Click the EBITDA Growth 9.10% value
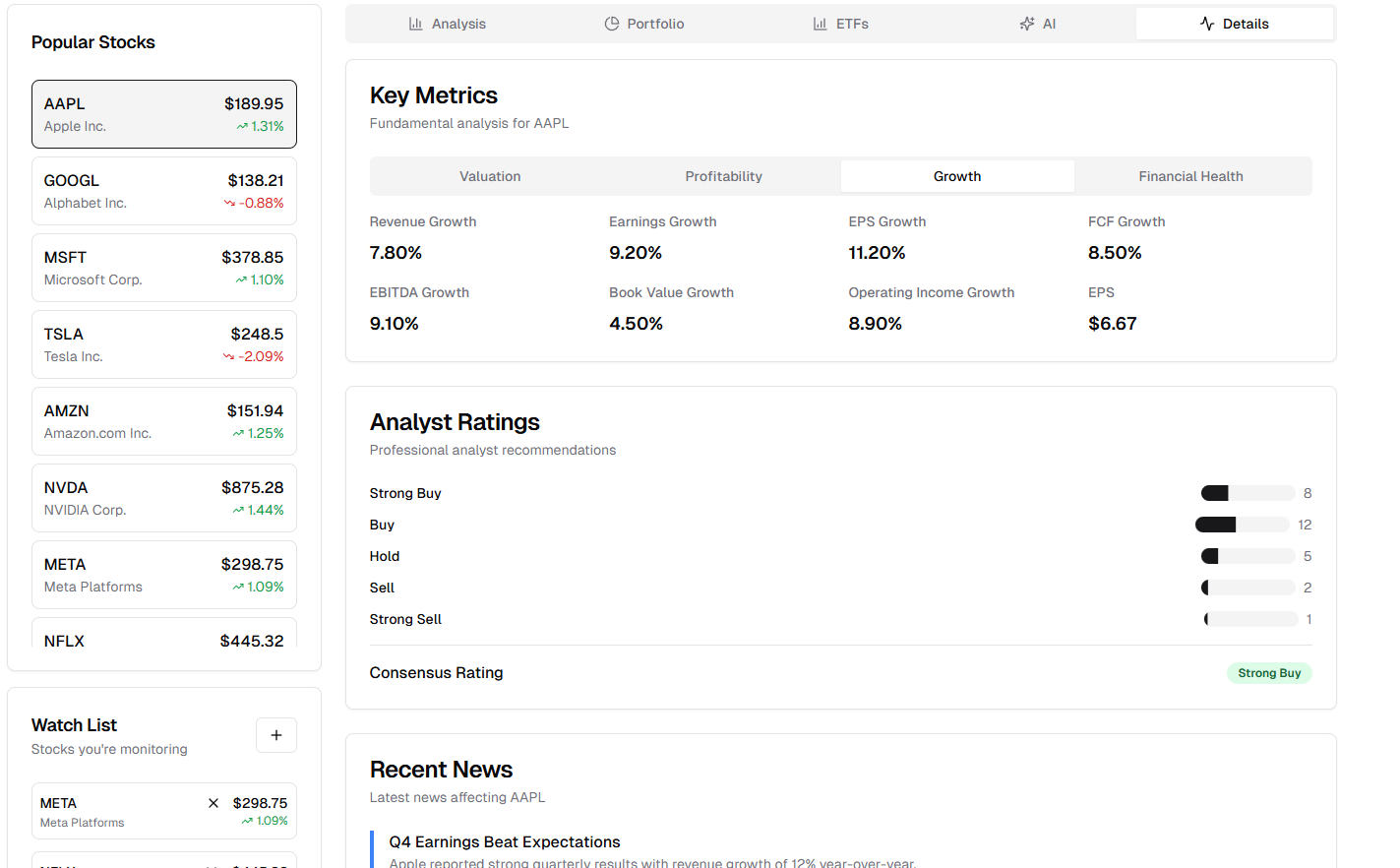The height and width of the screenshot is (868, 1400). (395, 324)
